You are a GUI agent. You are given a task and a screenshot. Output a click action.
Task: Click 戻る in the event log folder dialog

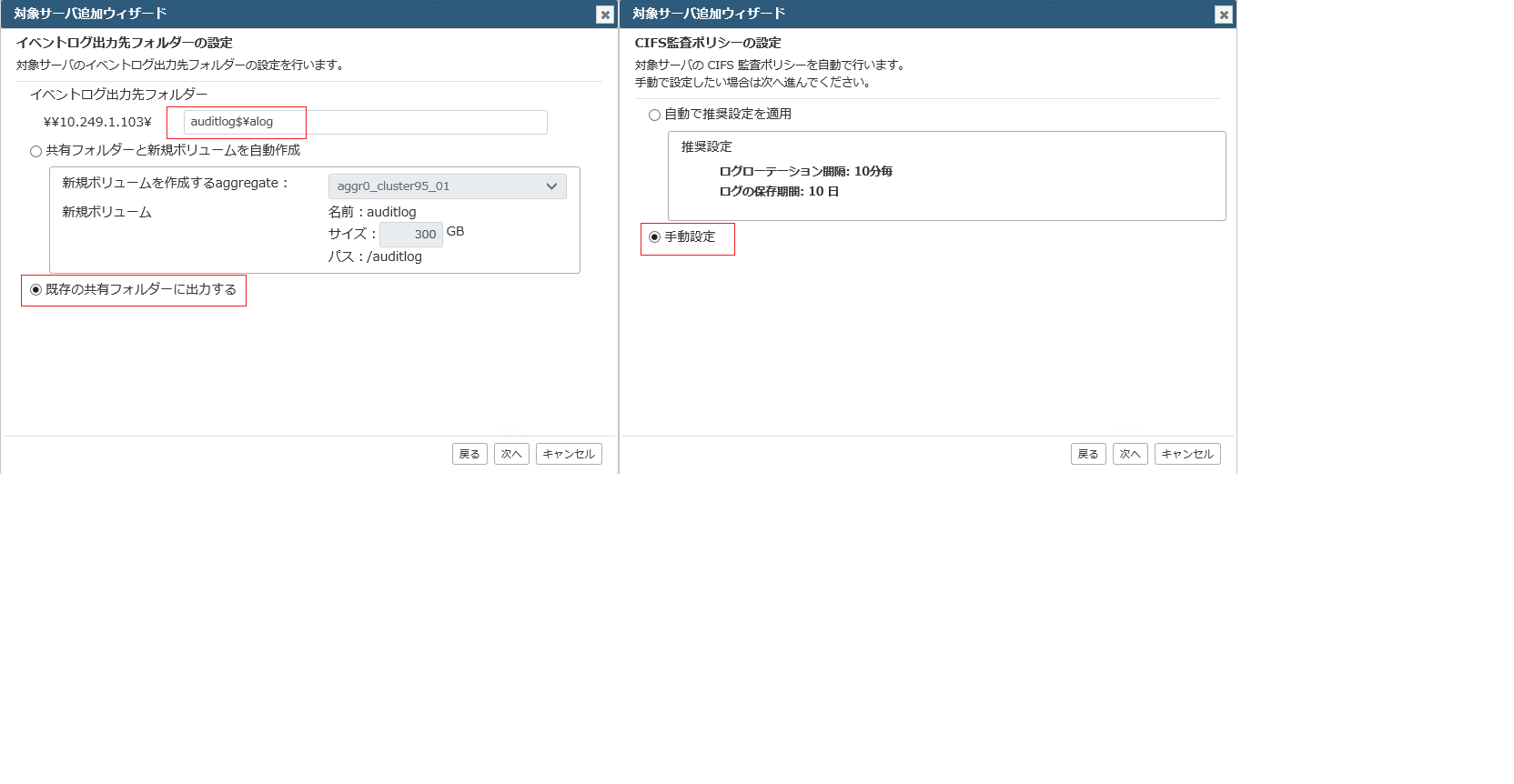[469, 454]
